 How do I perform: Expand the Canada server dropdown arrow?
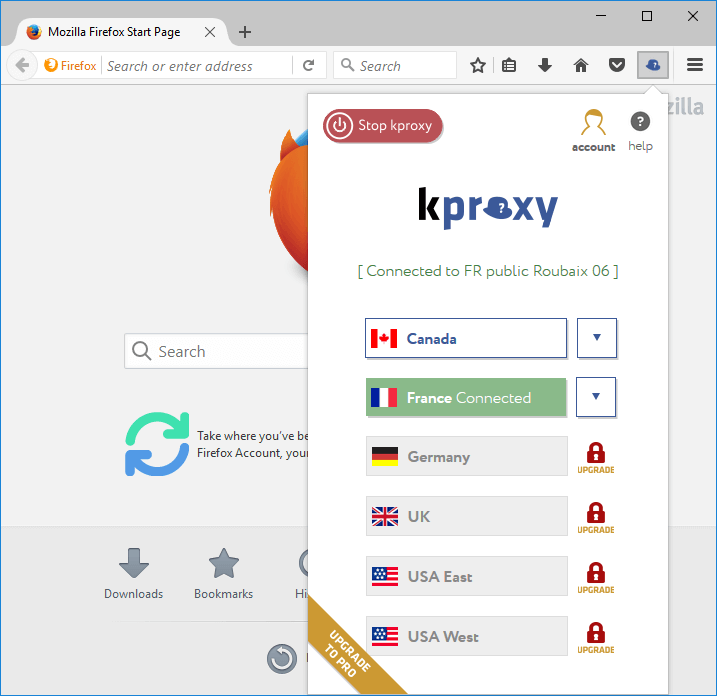597,338
